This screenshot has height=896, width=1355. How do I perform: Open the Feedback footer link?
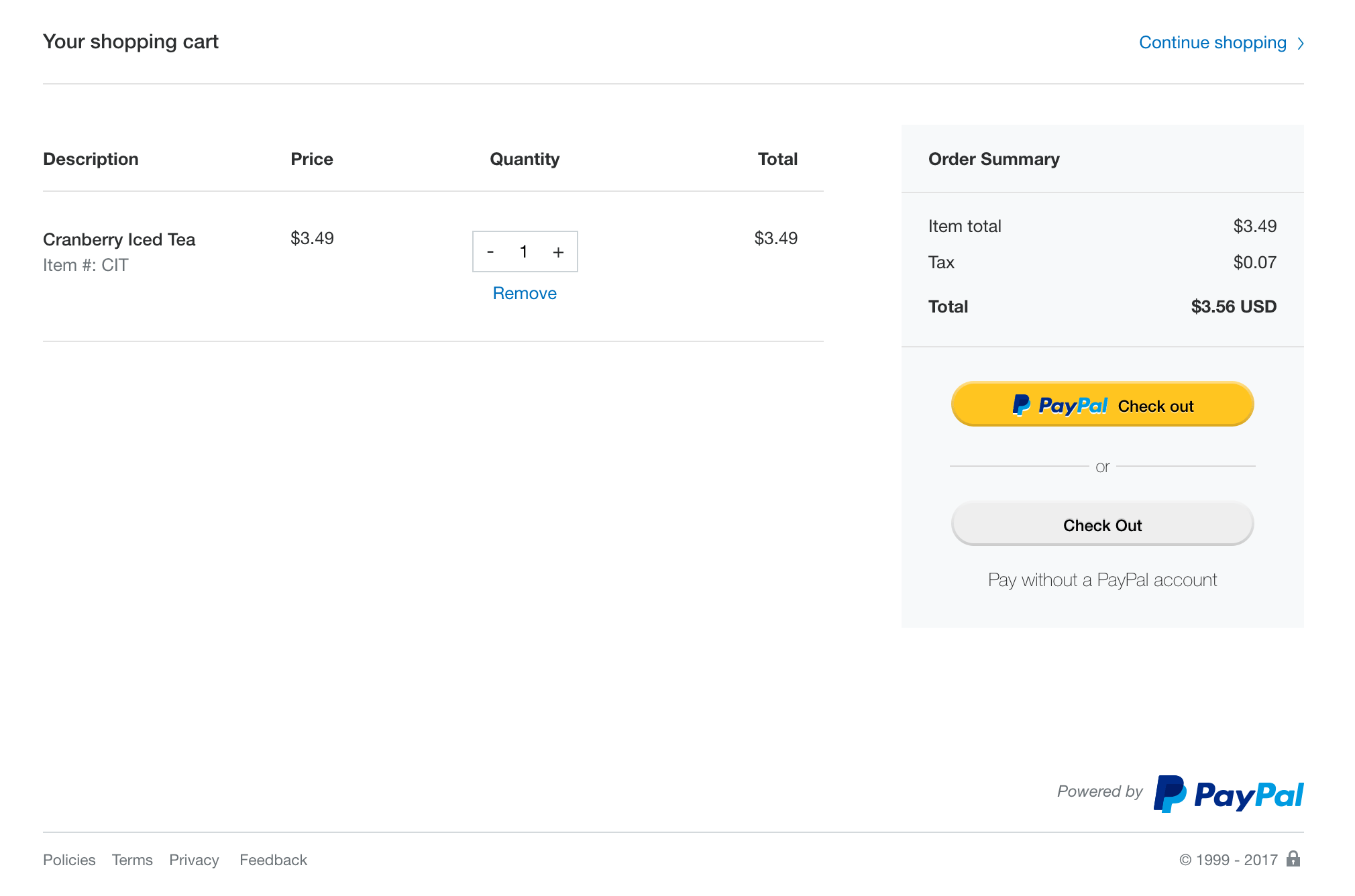tap(273, 860)
